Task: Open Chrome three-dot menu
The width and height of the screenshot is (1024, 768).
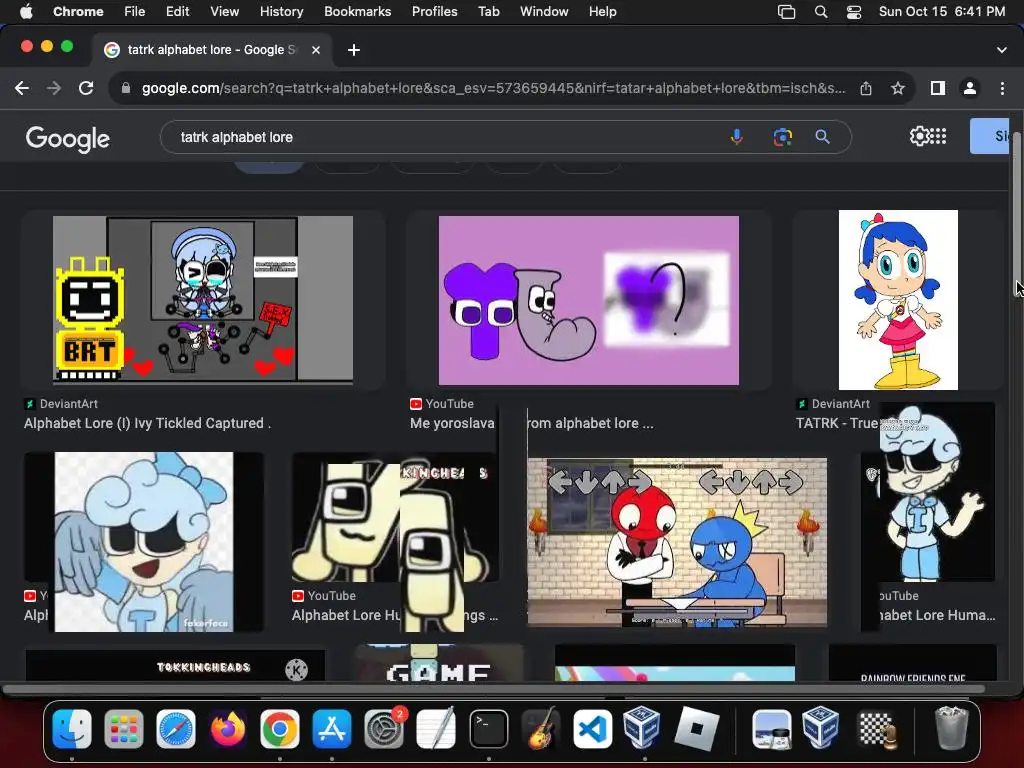Action: [1002, 88]
